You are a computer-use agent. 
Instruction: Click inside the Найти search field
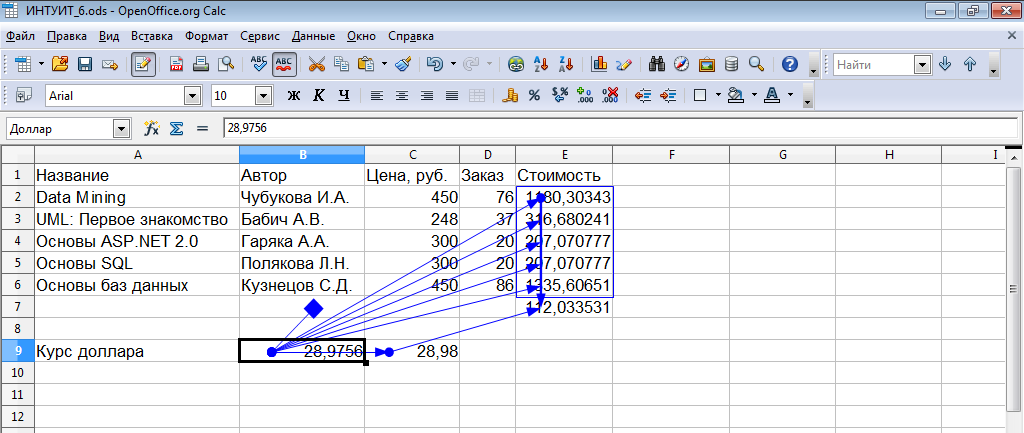tap(874, 65)
